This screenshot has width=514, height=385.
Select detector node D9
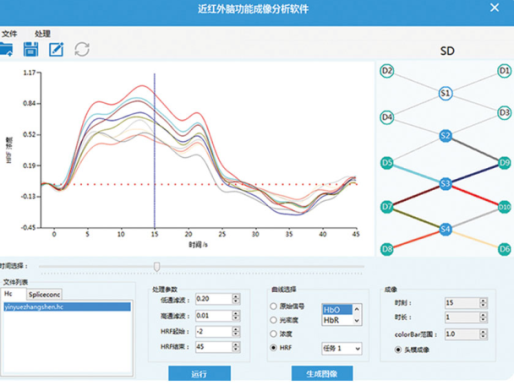[x=504, y=163]
